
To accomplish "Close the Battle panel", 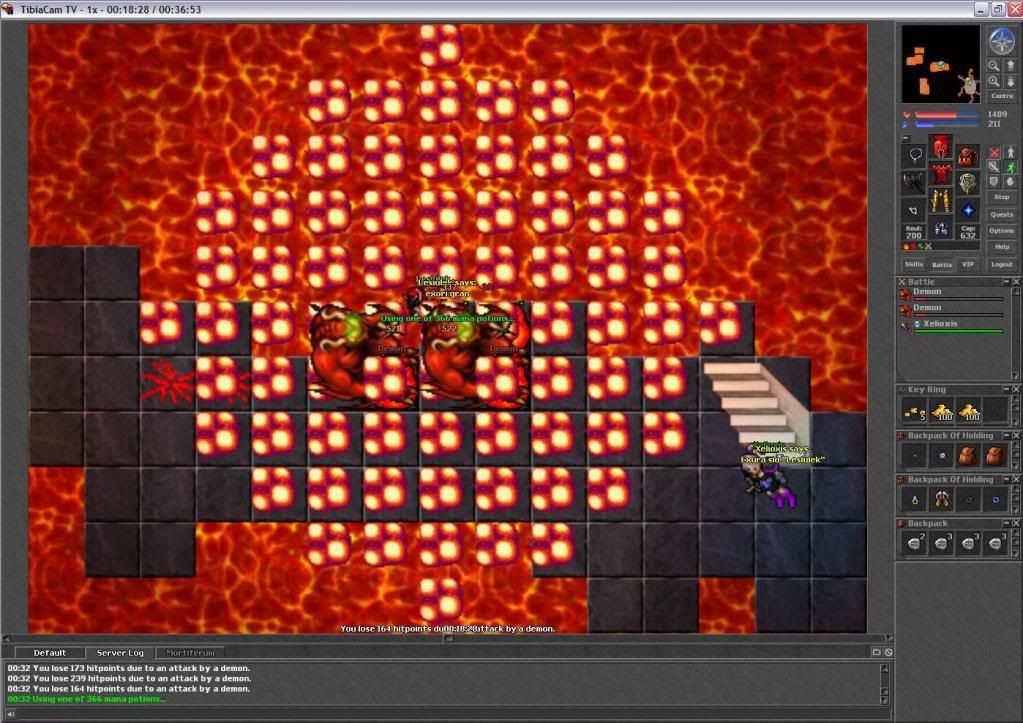I will click(x=1016, y=281).
